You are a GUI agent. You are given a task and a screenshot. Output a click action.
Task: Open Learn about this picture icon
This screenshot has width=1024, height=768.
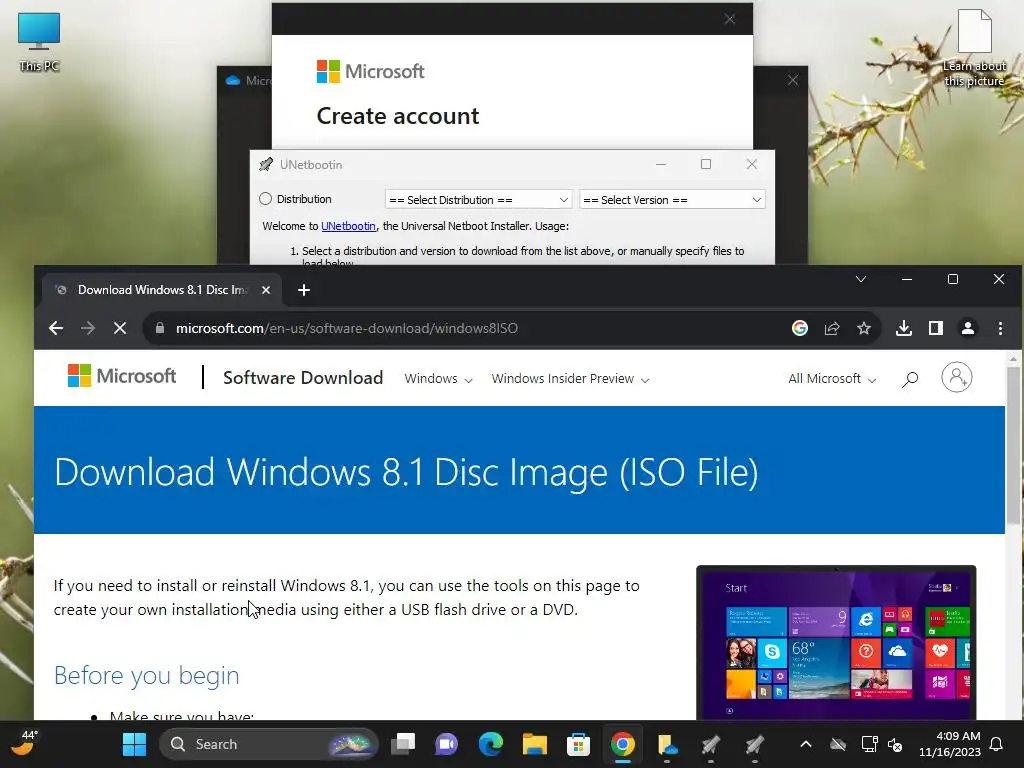[974, 48]
